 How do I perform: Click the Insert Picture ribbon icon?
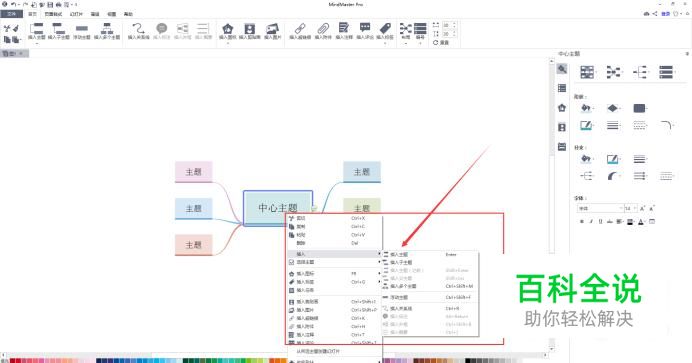pyautogui.click(x=272, y=29)
